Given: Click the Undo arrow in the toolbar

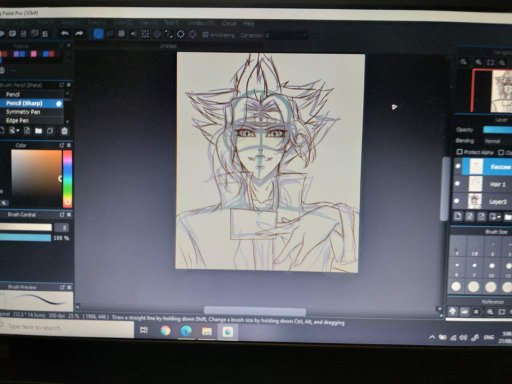Looking at the screenshot, I should click(65, 33).
